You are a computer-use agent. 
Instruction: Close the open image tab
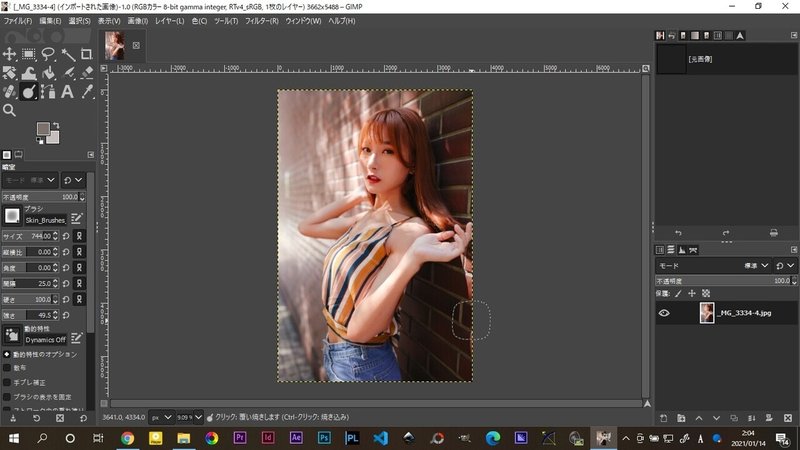[136, 45]
